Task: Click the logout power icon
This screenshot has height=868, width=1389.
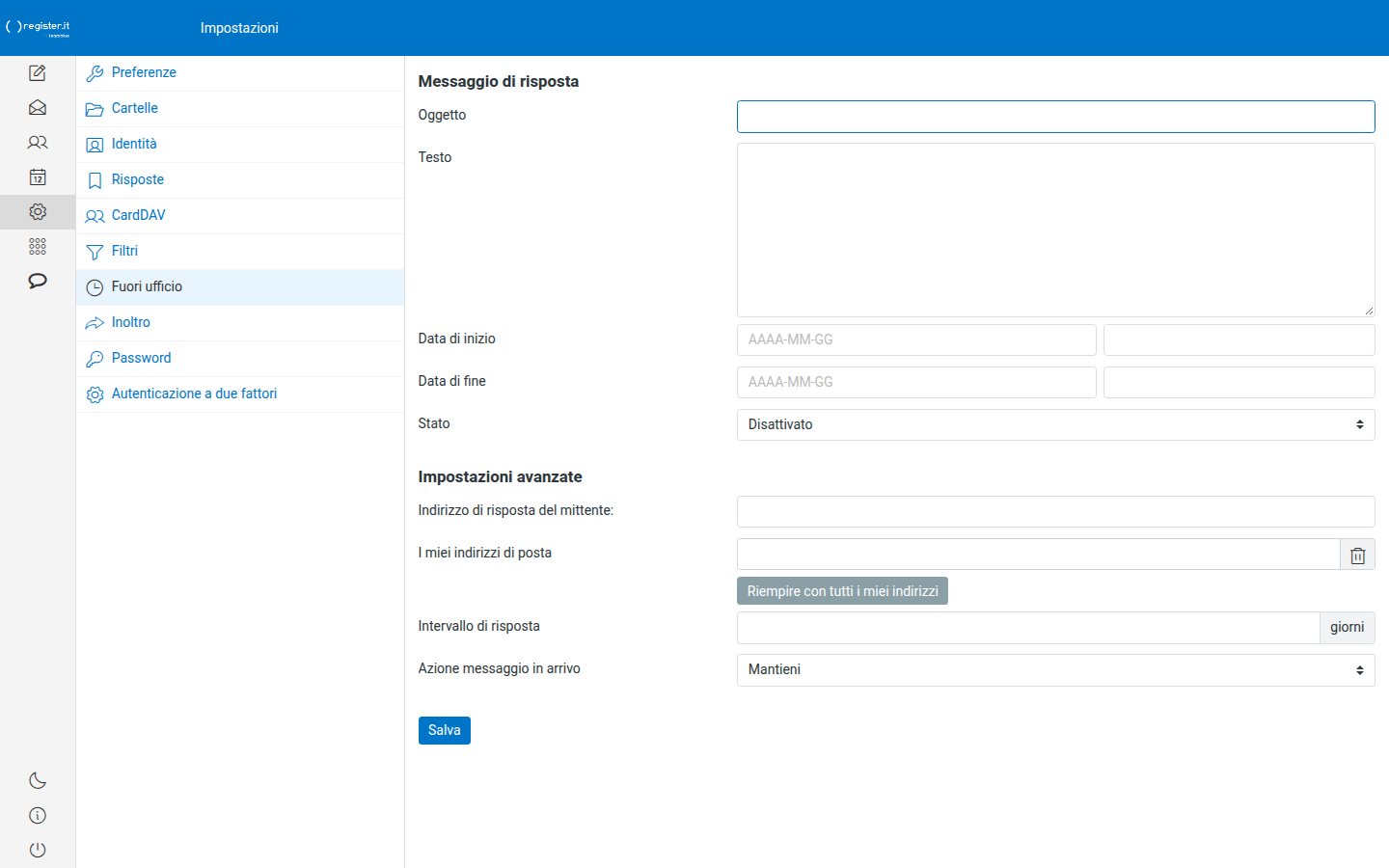Action: coord(38,851)
